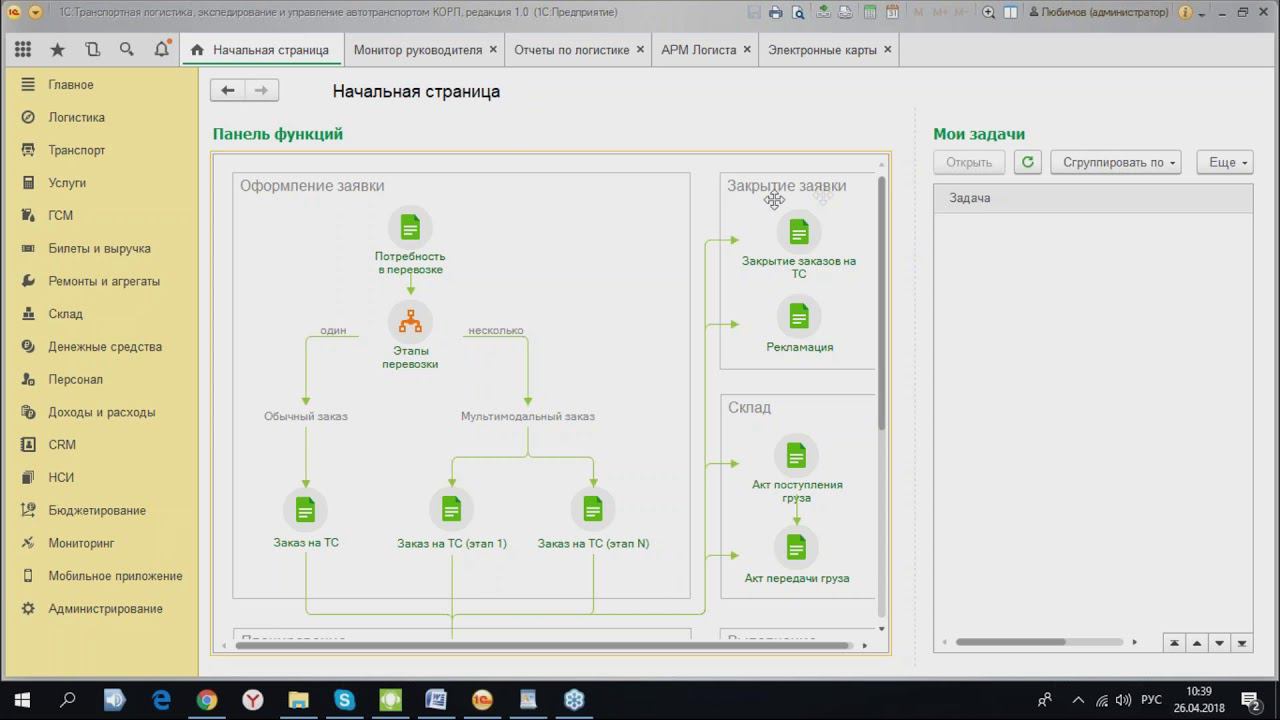The height and width of the screenshot is (720, 1280).
Task: Click the panel layout icon in the title bar
Action: [1010, 13]
